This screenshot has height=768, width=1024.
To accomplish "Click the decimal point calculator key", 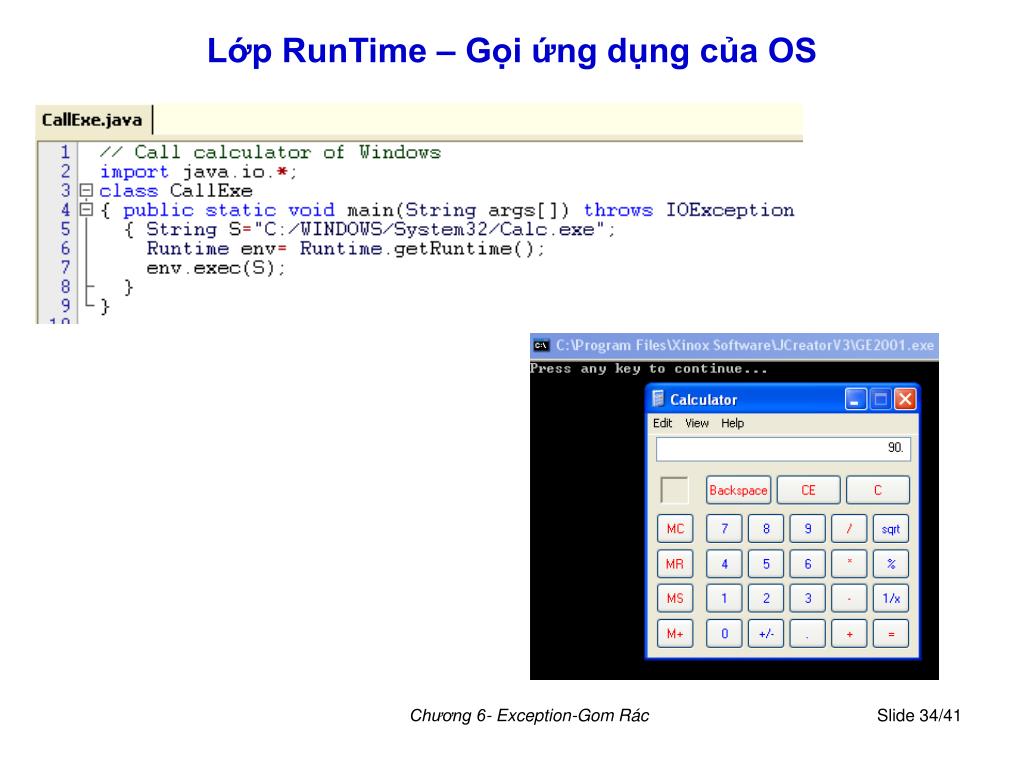I will coord(808,633).
